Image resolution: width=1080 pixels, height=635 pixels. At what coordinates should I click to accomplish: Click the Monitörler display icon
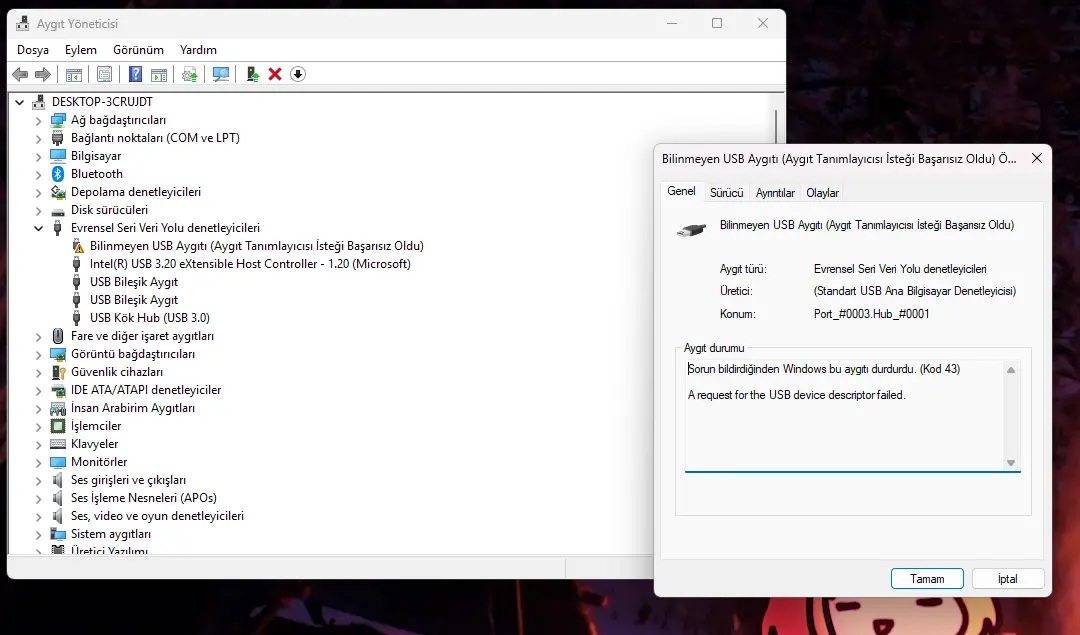click(58, 462)
